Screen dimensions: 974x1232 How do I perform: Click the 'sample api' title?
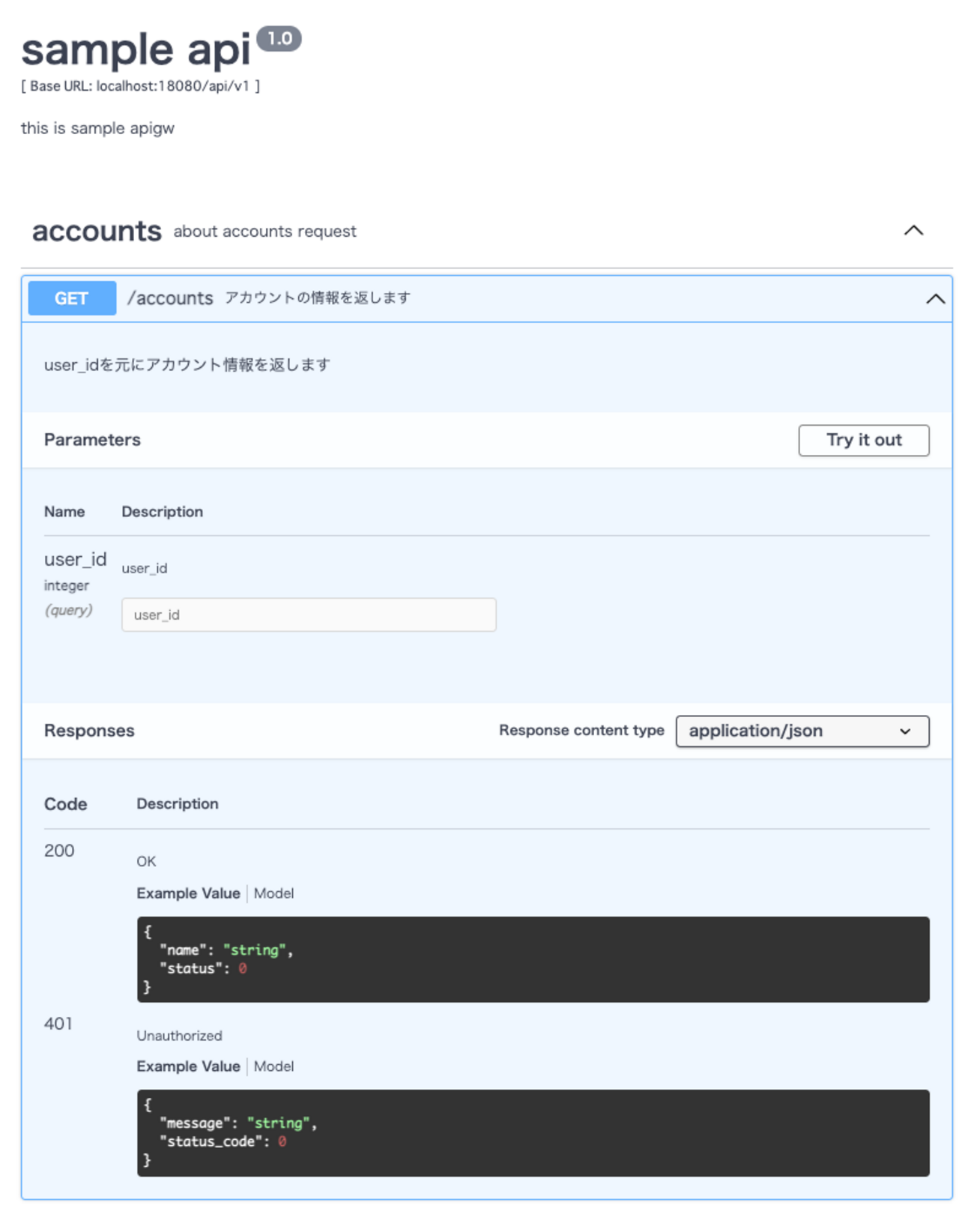(x=136, y=49)
